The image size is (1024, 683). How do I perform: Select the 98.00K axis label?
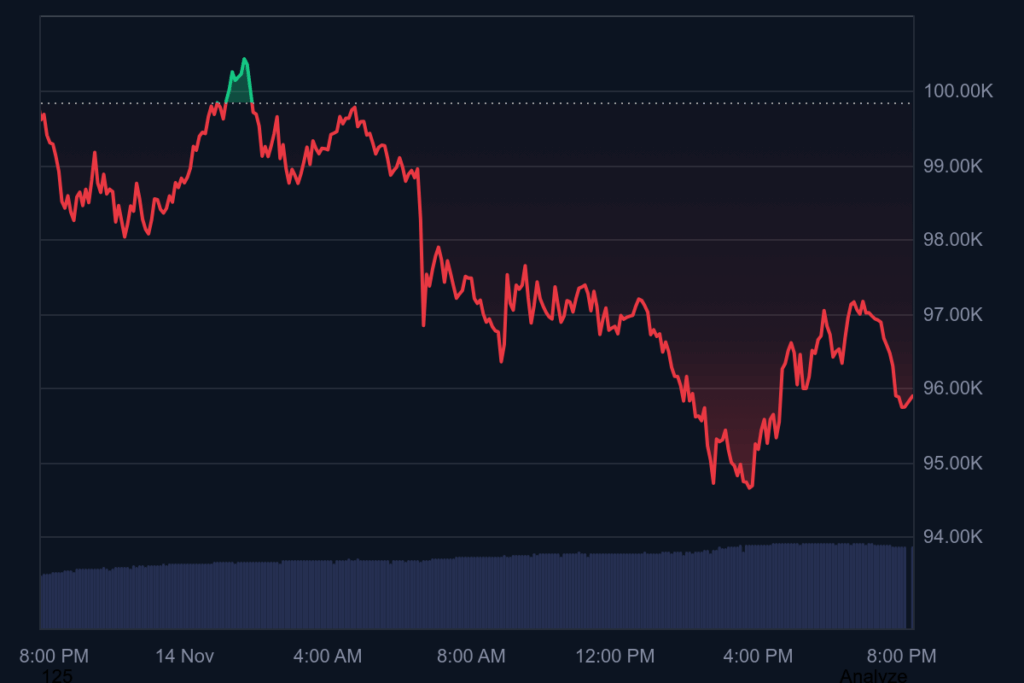click(954, 239)
